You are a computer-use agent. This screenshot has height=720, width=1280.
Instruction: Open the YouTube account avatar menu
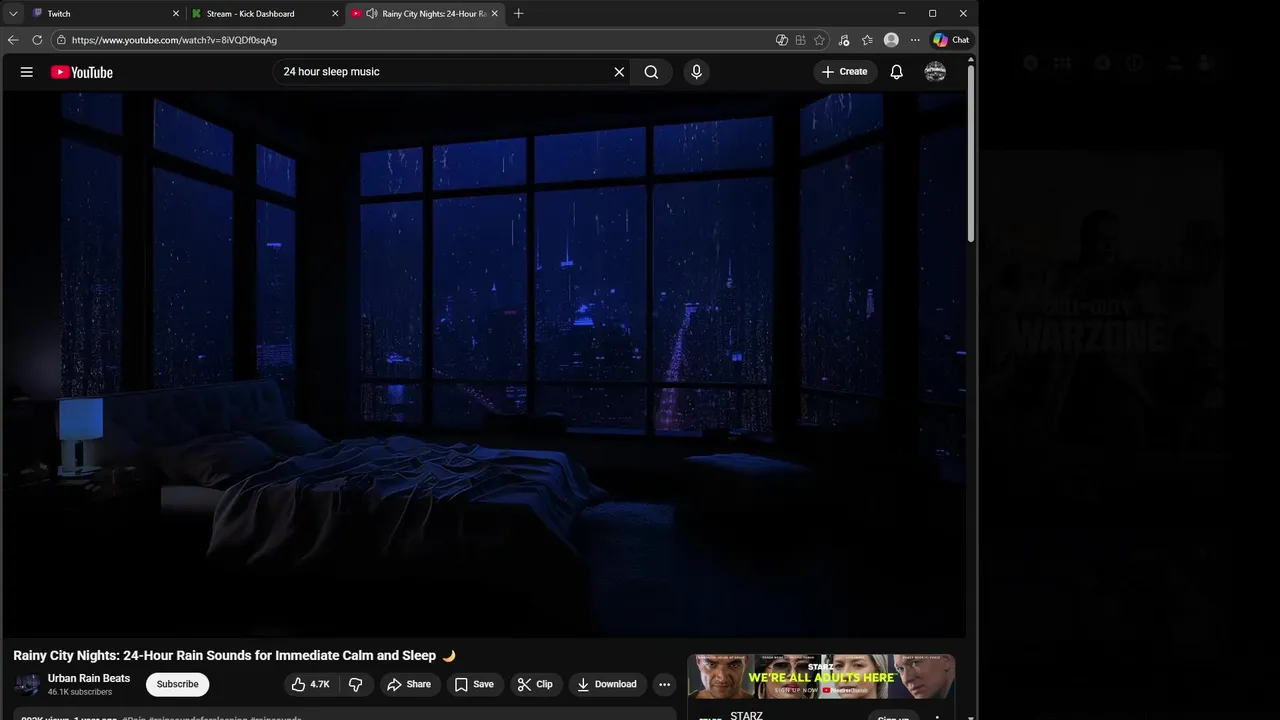935,72
